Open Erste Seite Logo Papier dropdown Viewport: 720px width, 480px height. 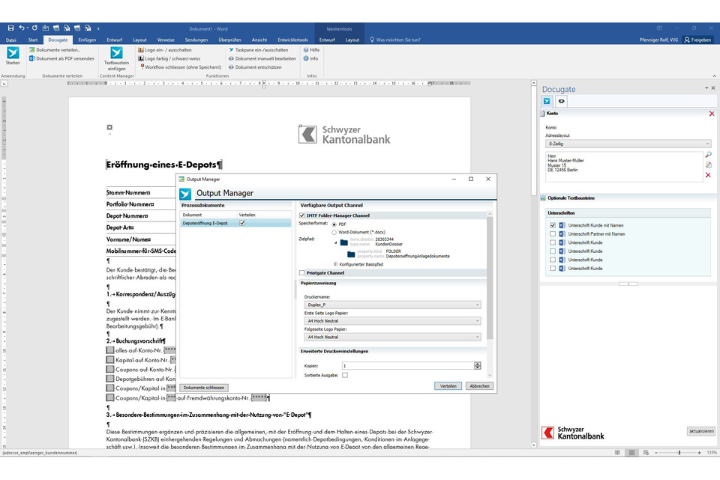pos(392,321)
